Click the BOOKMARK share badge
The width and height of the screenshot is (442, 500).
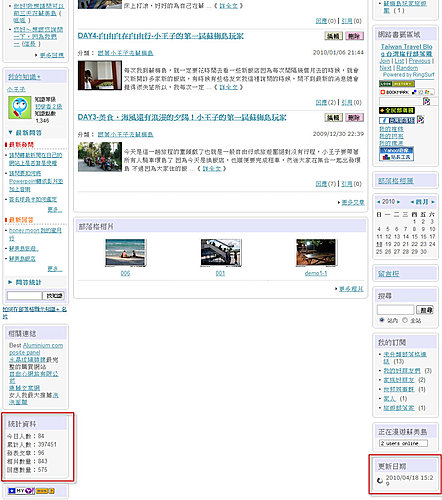406,92
